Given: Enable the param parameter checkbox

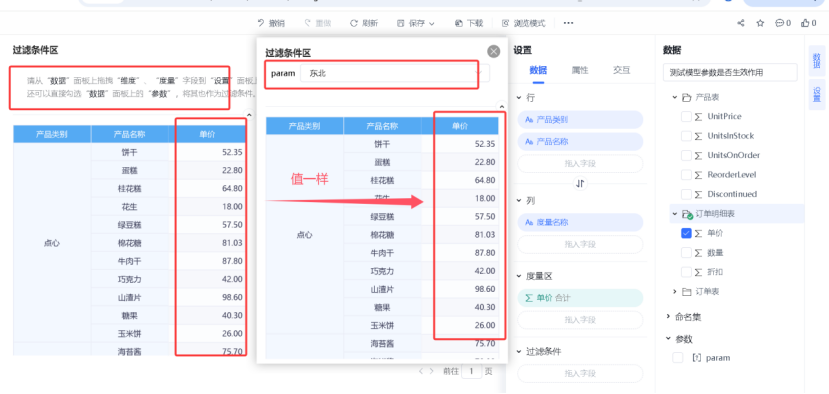Looking at the screenshot, I should coord(678,358).
